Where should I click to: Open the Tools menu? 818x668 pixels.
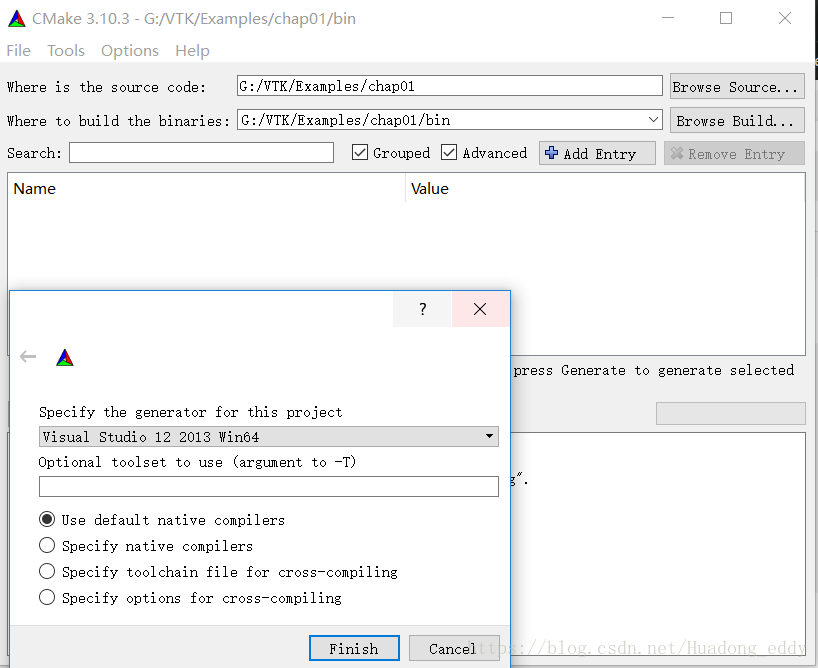(x=66, y=51)
